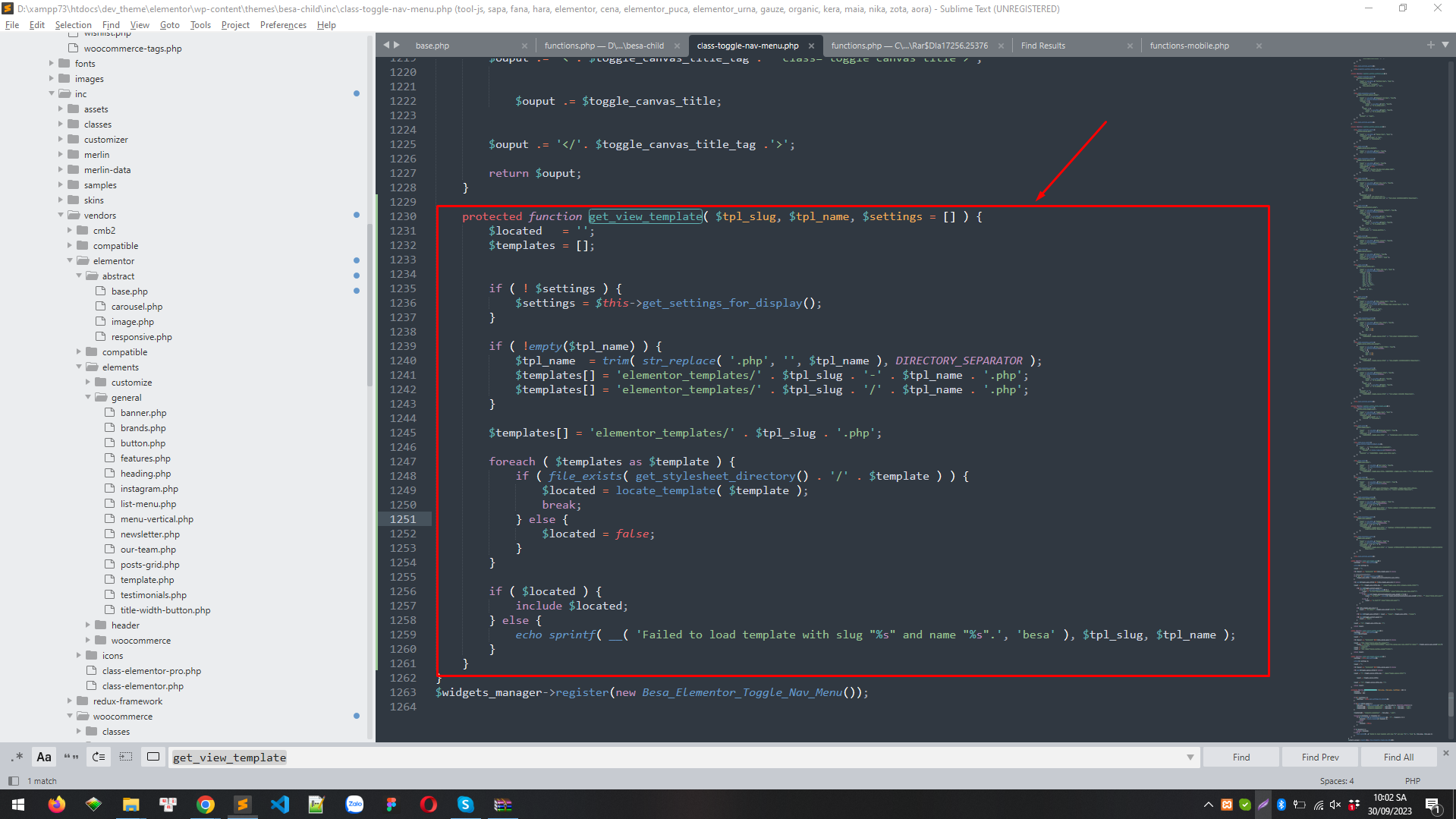
Task: Navigate to previous tab with left arrow
Action: (x=386, y=45)
